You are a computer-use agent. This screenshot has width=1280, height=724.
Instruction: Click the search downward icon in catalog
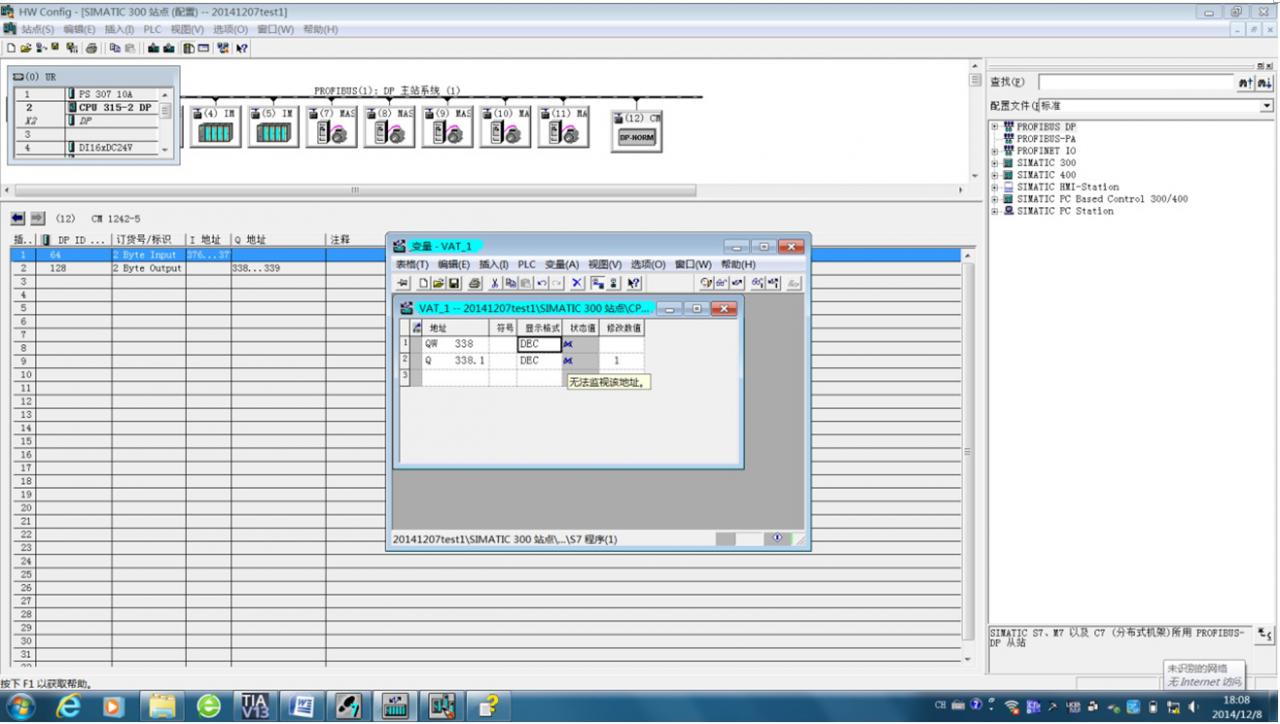pyautogui.click(x=1265, y=82)
